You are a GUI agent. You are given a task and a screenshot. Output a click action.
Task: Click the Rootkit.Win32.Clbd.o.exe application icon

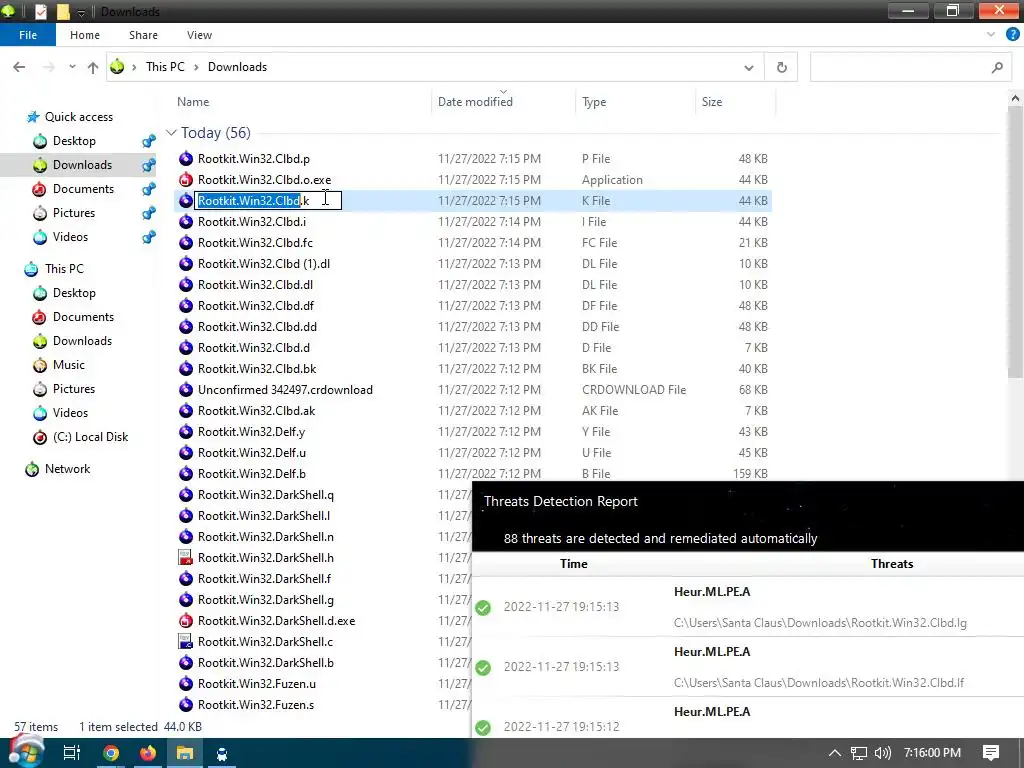[x=186, y=180]
